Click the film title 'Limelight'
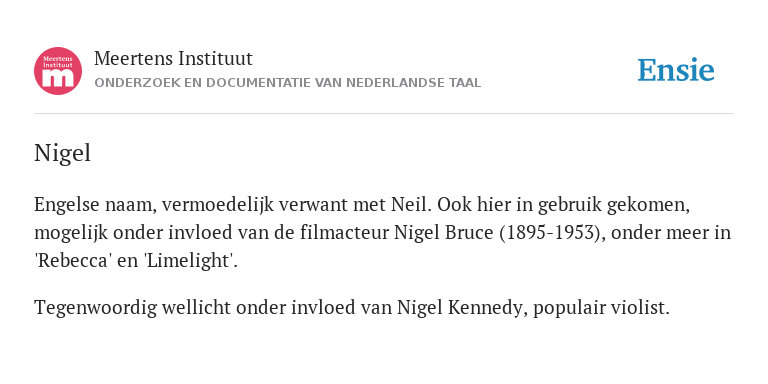768x384 pixels. coord(188,261)
